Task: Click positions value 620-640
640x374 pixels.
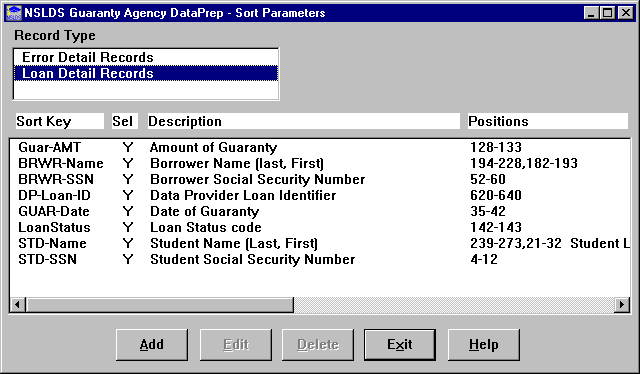Action: coord(496,195)
